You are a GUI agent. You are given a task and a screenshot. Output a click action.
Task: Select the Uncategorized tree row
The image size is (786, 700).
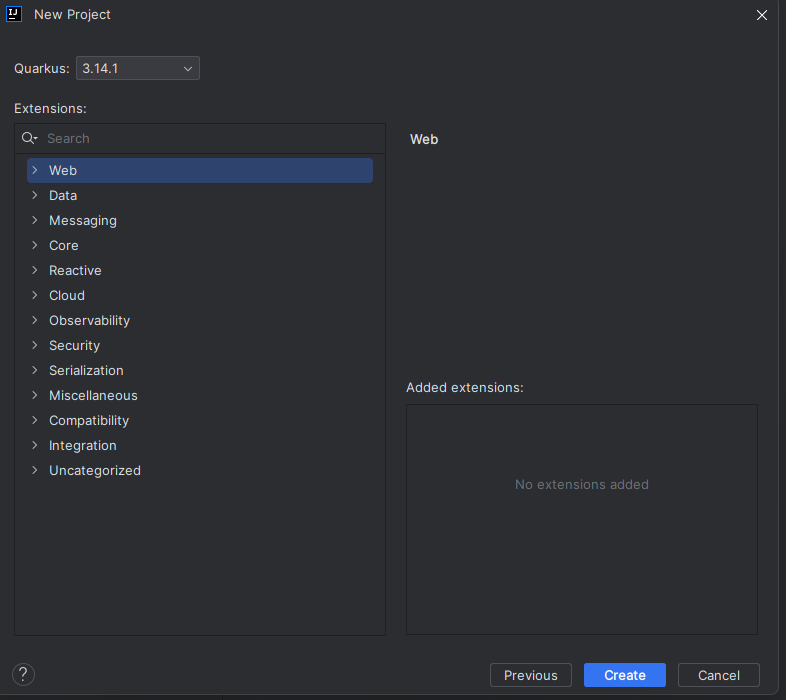pos(200,470)
